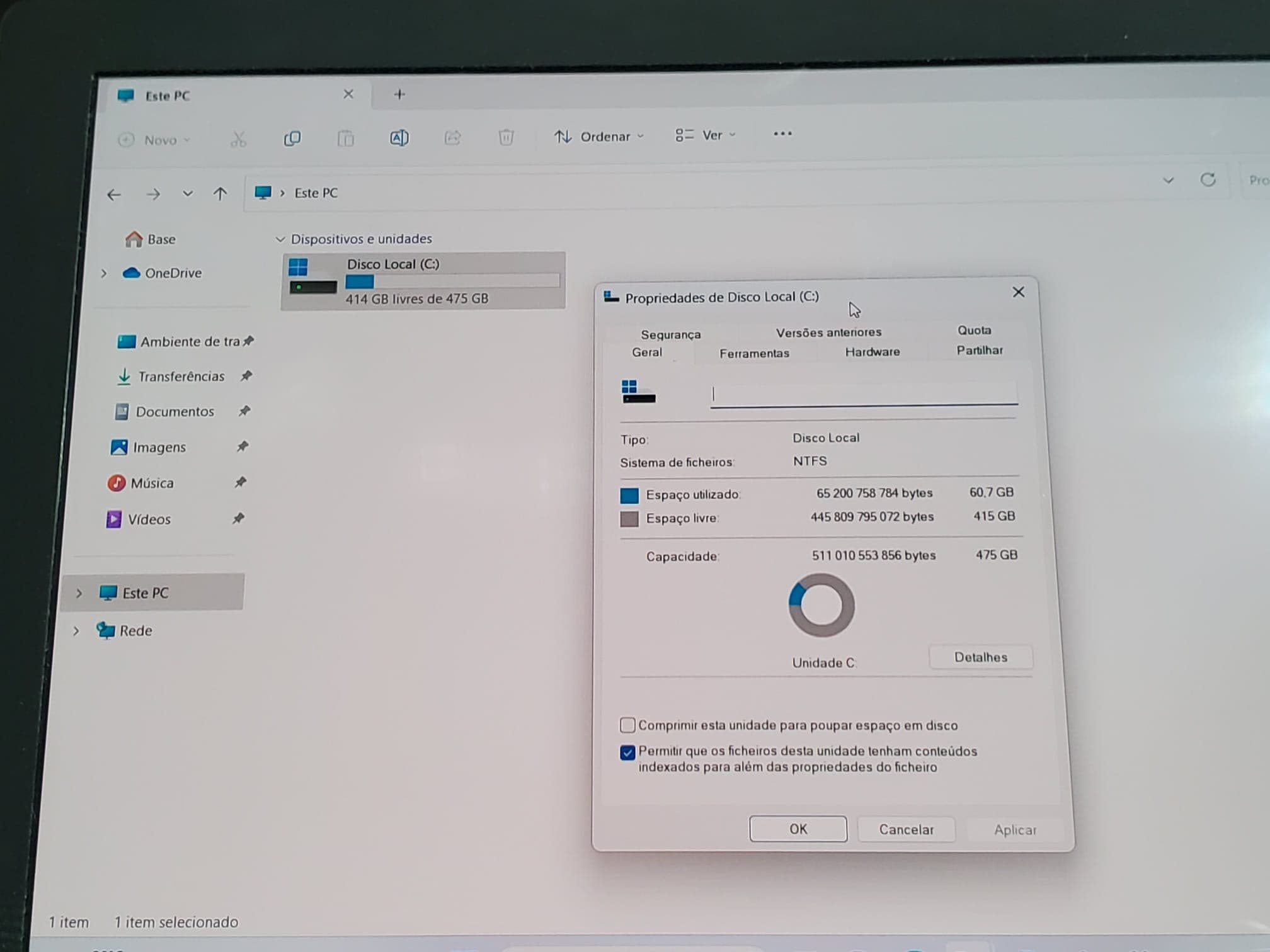Image resolution: width=1270 pixels, height=952 pixels.
Task: Click the Paste clipboard icon
Action: pyautogui.click(x=345, y=138)
